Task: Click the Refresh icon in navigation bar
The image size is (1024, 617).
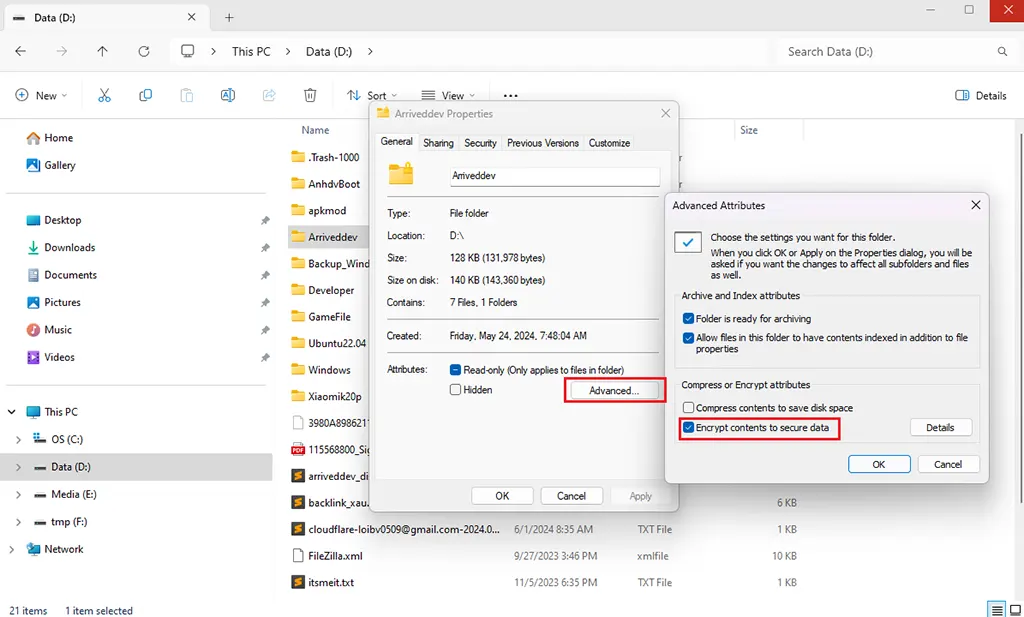Action: click(144, 51)
